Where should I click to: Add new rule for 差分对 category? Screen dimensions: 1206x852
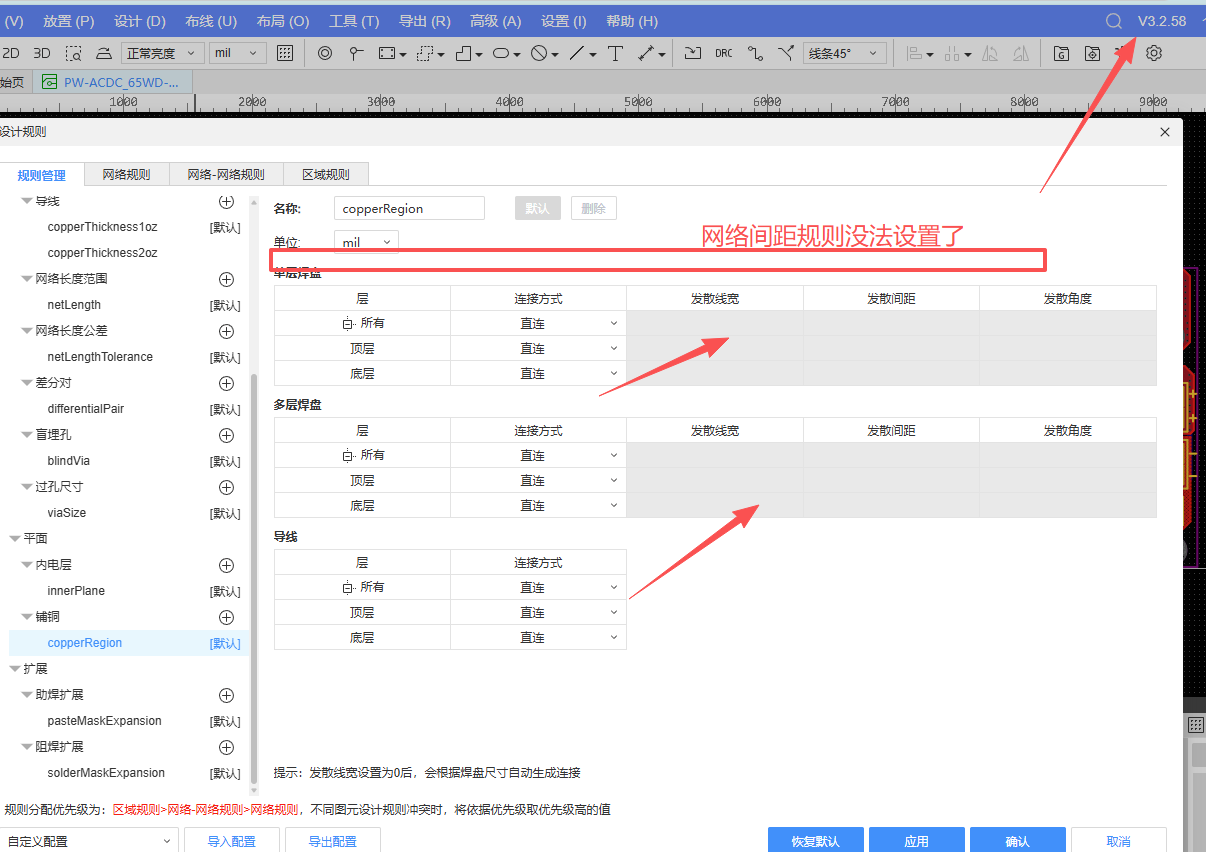click(226, 383)
